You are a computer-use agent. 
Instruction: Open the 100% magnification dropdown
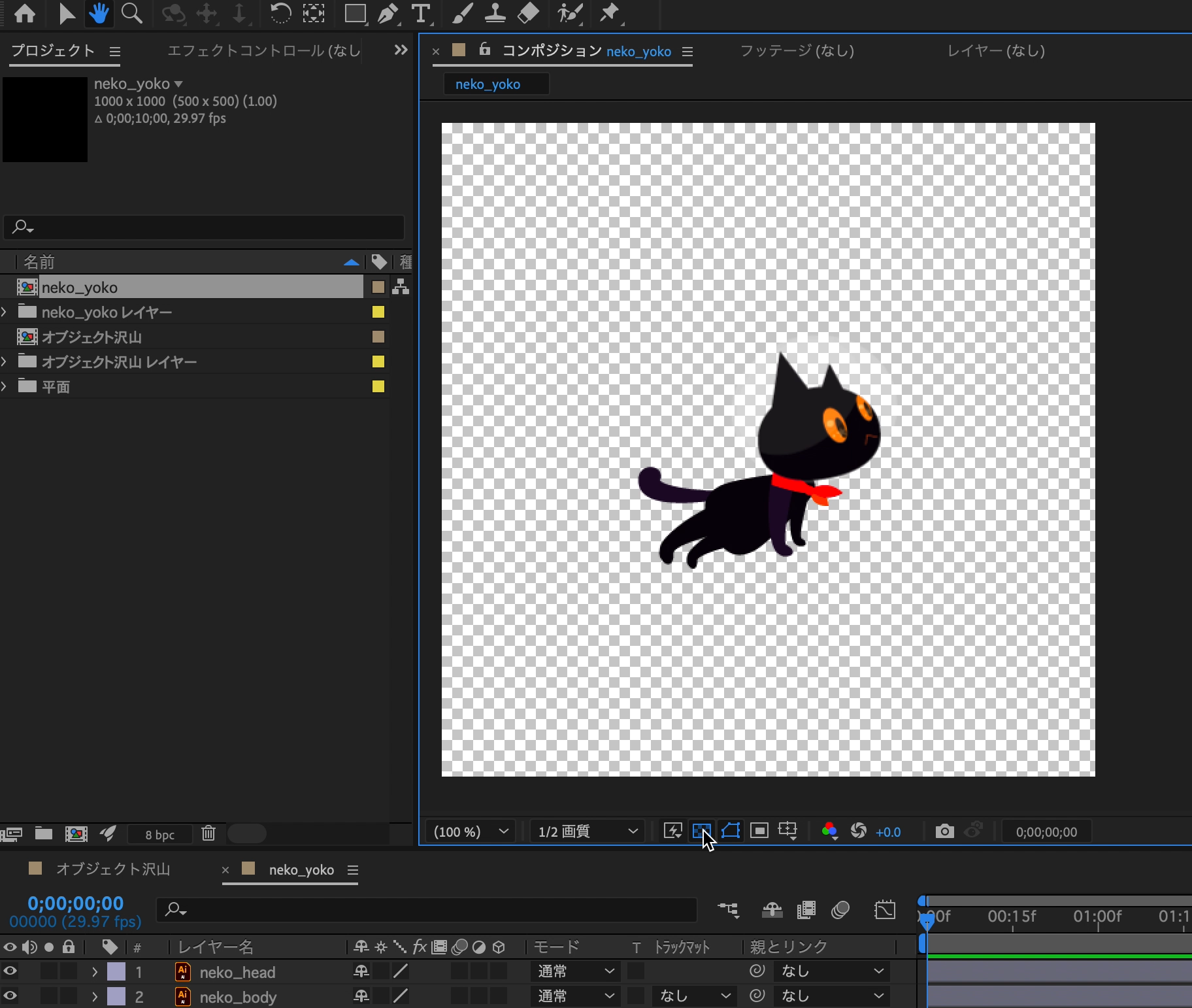point(470,832)
